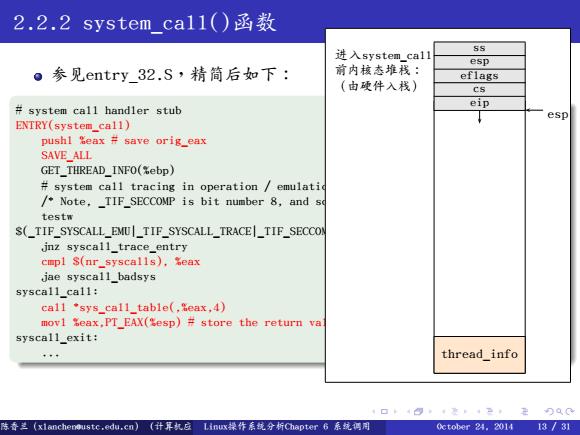Click the next section arrow navigation symbol
This screenshot has height=435, width=580.
coord(500,411)
